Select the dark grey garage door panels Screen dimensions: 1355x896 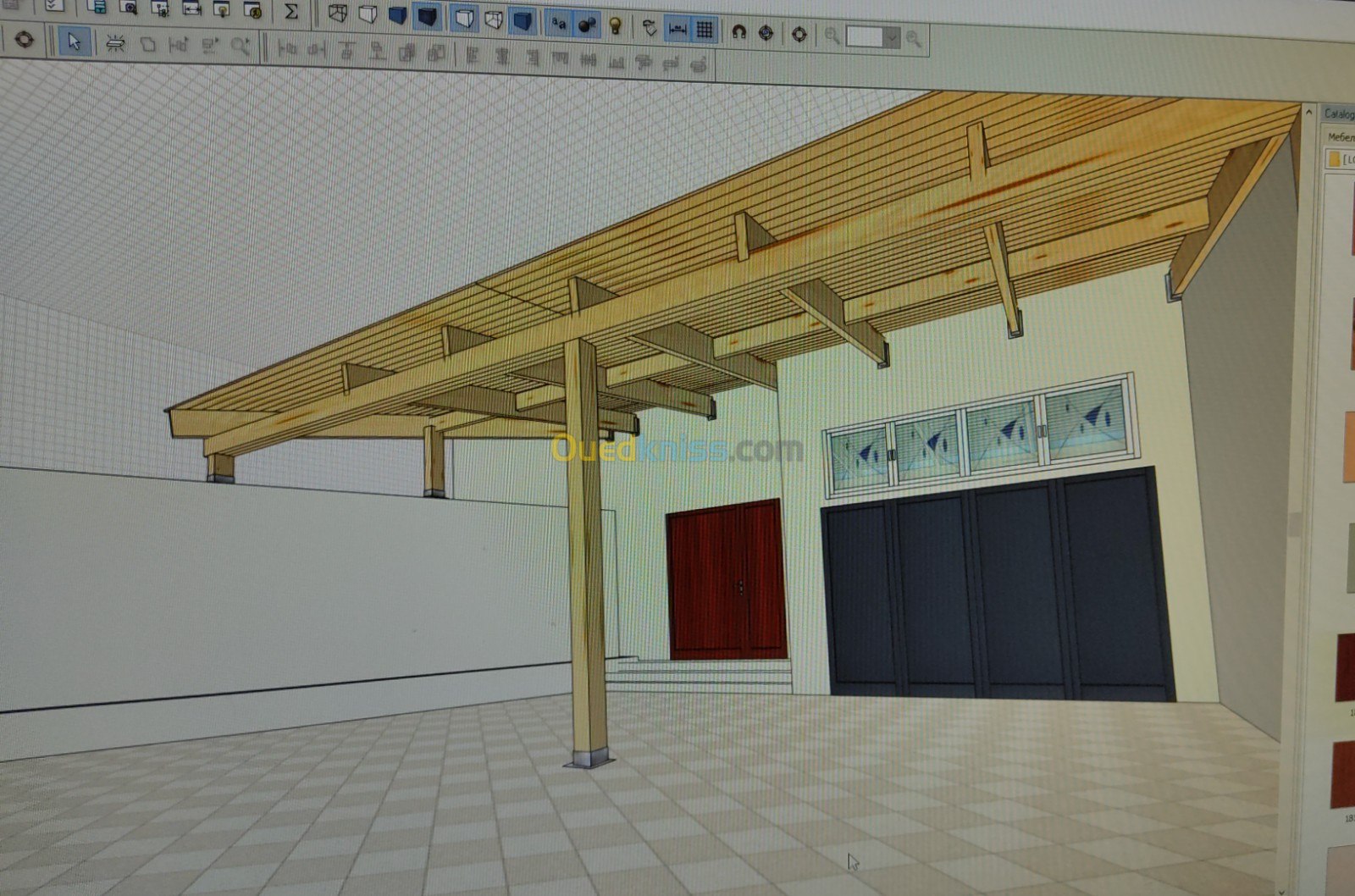998,584
